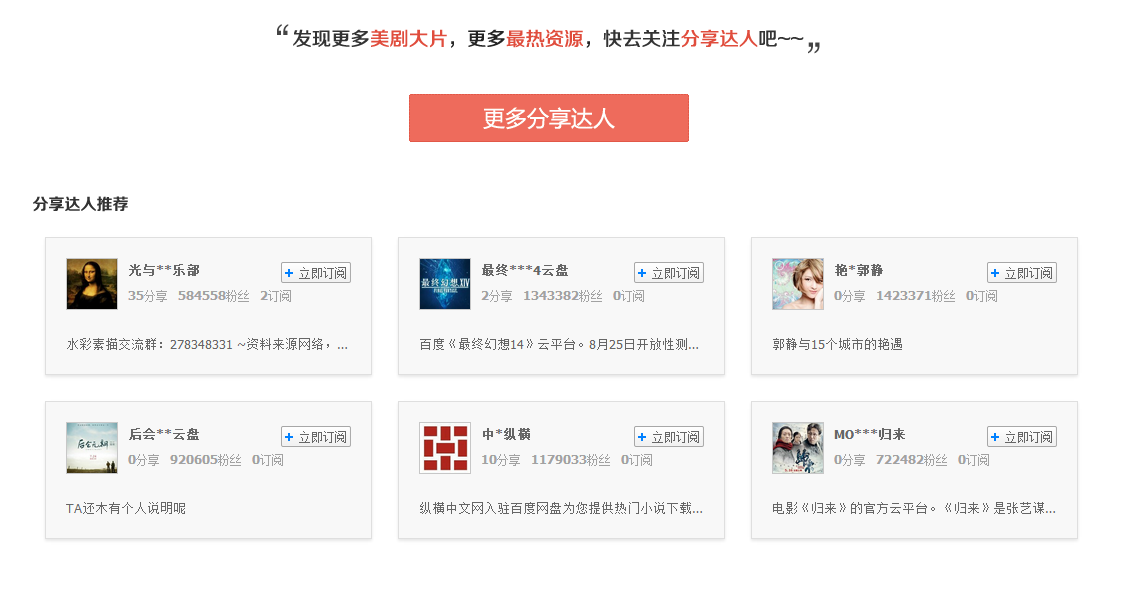This screenshot has width=1137, height=592.
Task: Click 35分享 count of 光与**乐部
Action: (x=148, y=296)
